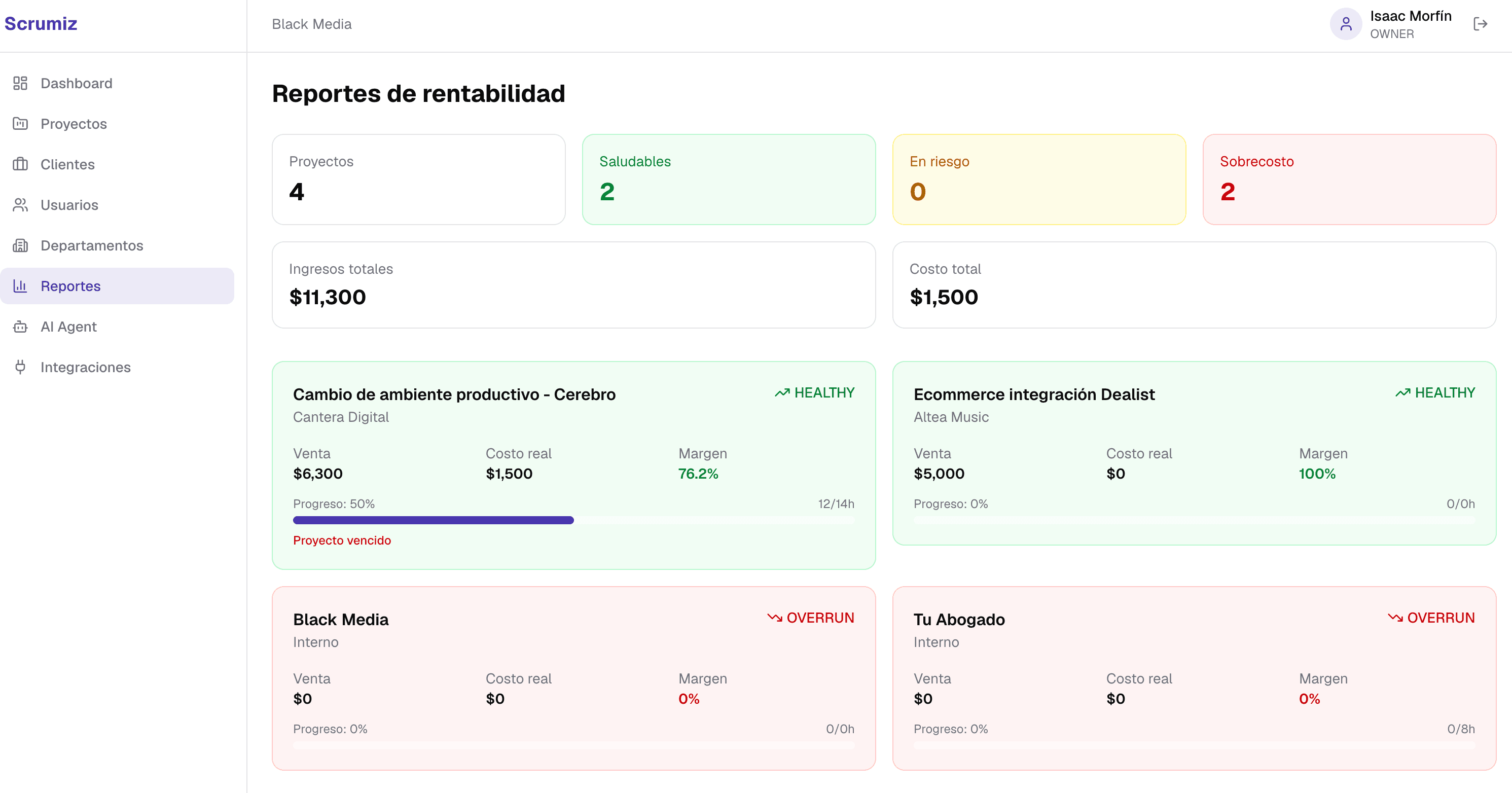Click the logout icon next to Isaac Morfín
1512x793 pixels.
click(x=1480, y=24)
